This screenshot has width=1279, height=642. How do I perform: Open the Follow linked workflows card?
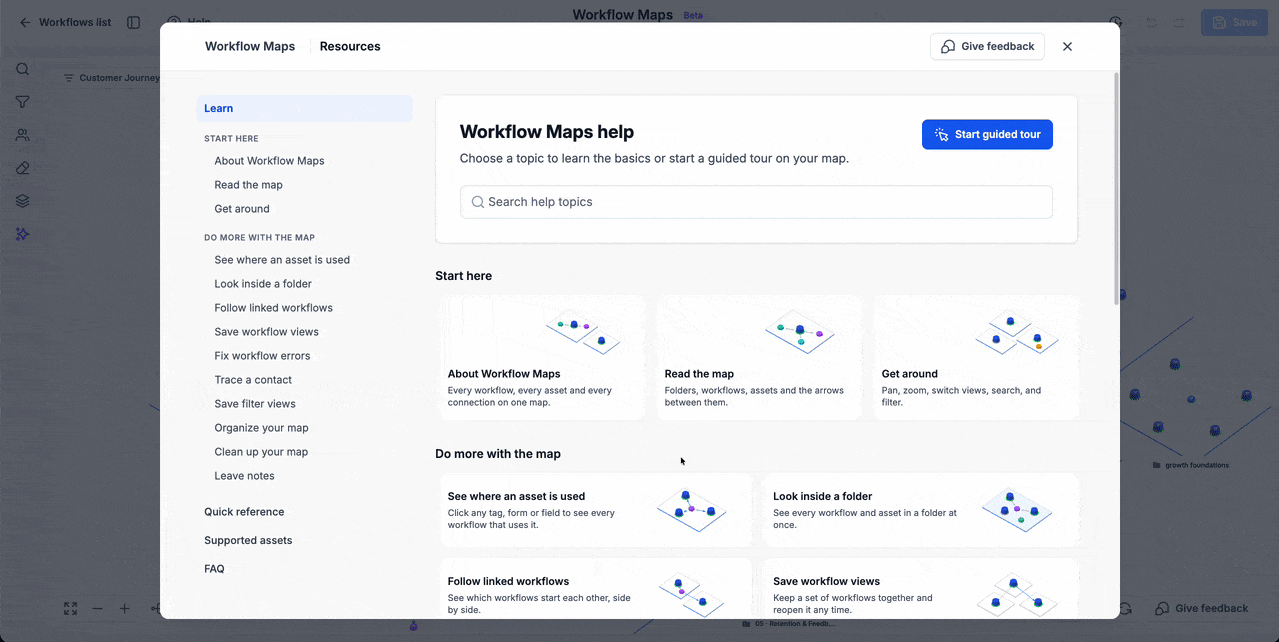tap(595, 588)
